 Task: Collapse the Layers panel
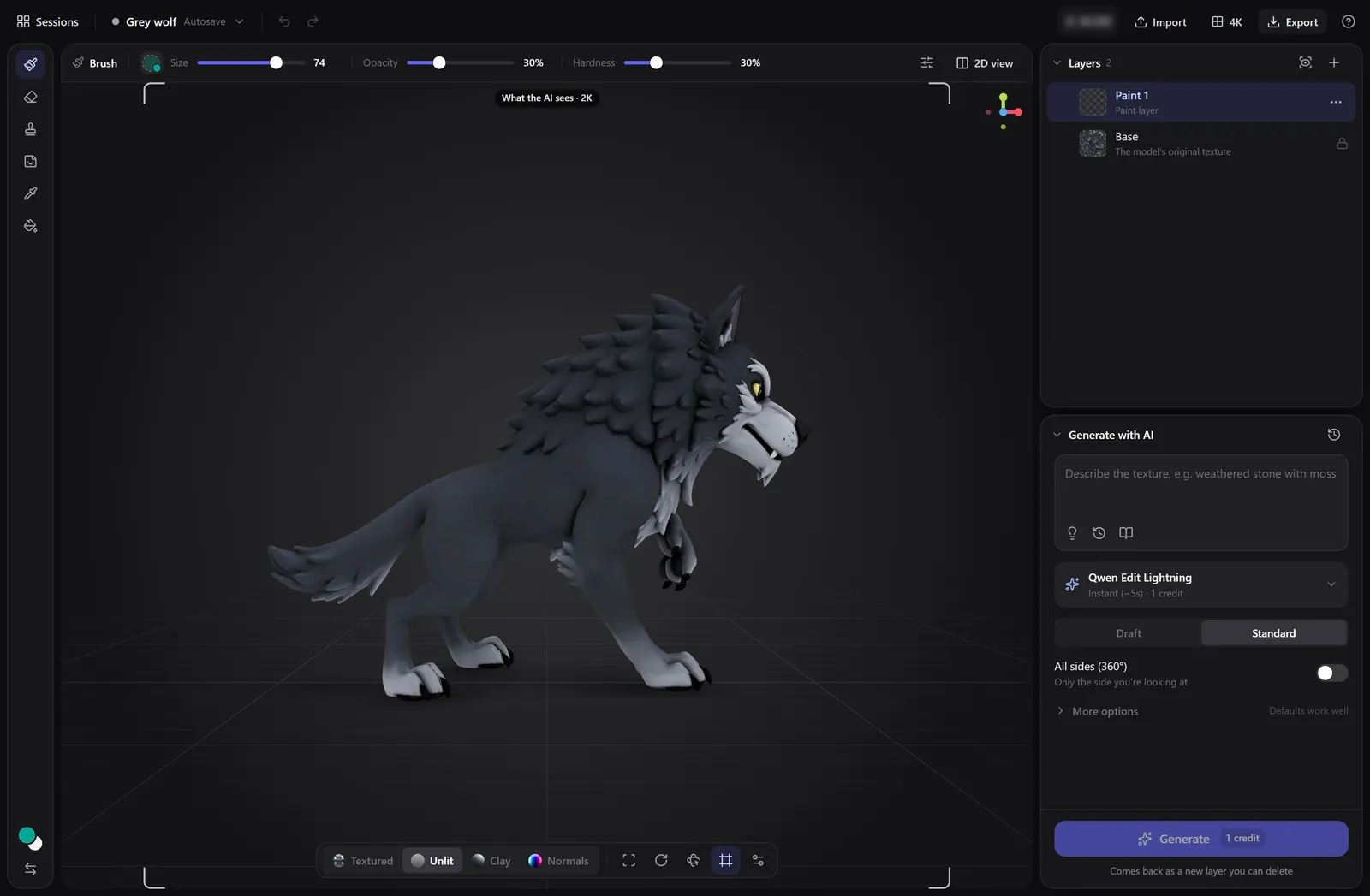[x=1057, y=62]
